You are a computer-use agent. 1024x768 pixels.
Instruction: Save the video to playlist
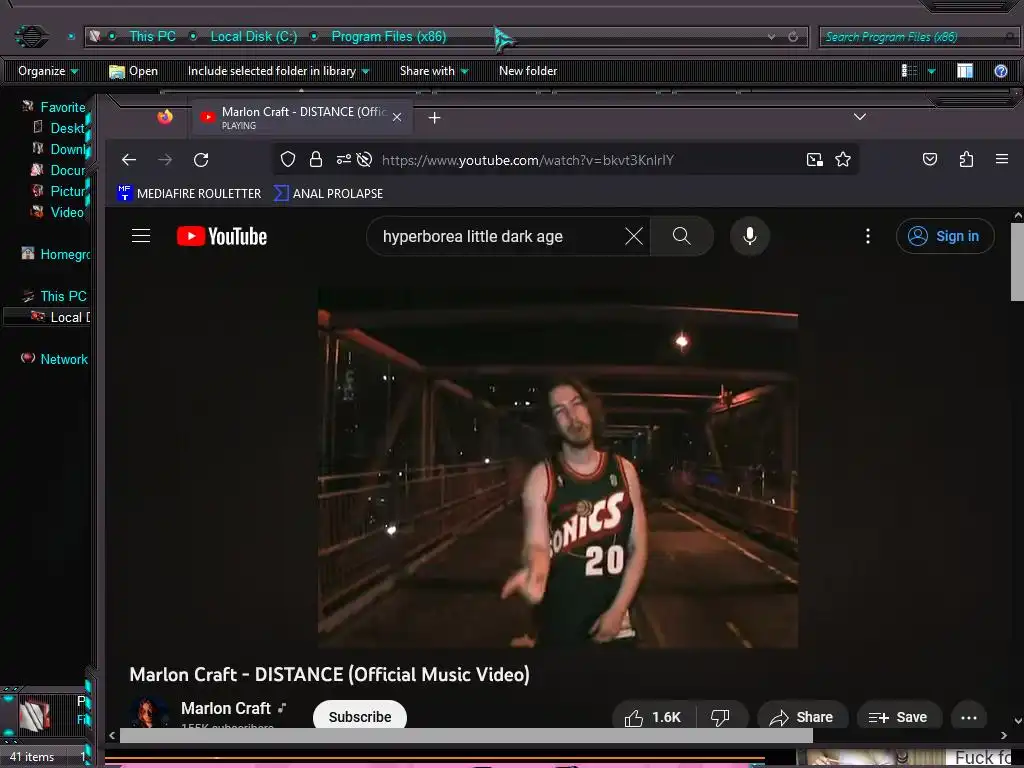coord(899,717)
